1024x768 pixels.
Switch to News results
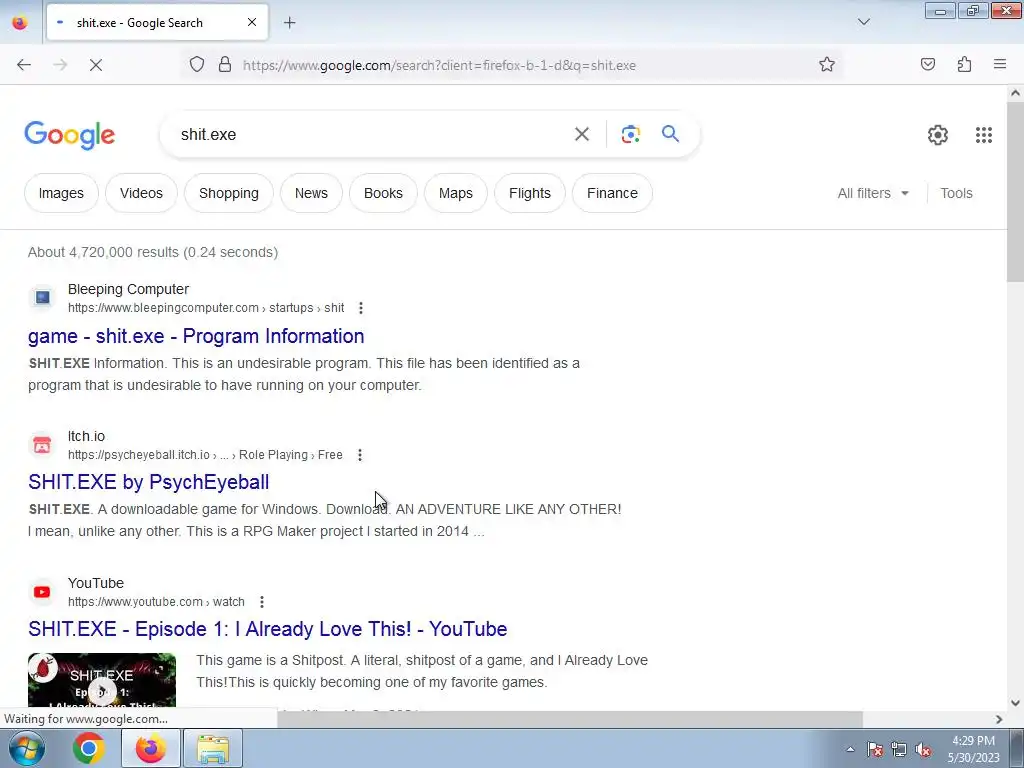pyautogui.click(x=311, y=193)
